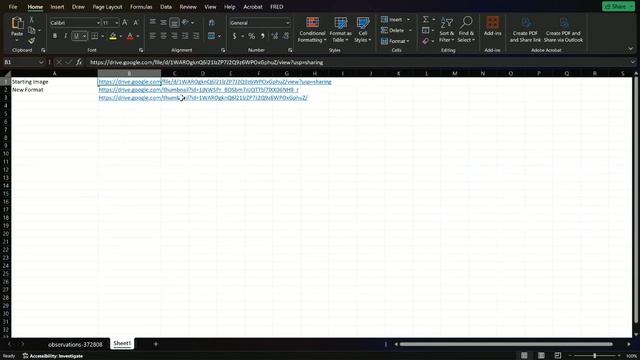Click Decrease Decimal icon
Image resolution: width=640 pixels, height=360 pixels.
(286, 36)
